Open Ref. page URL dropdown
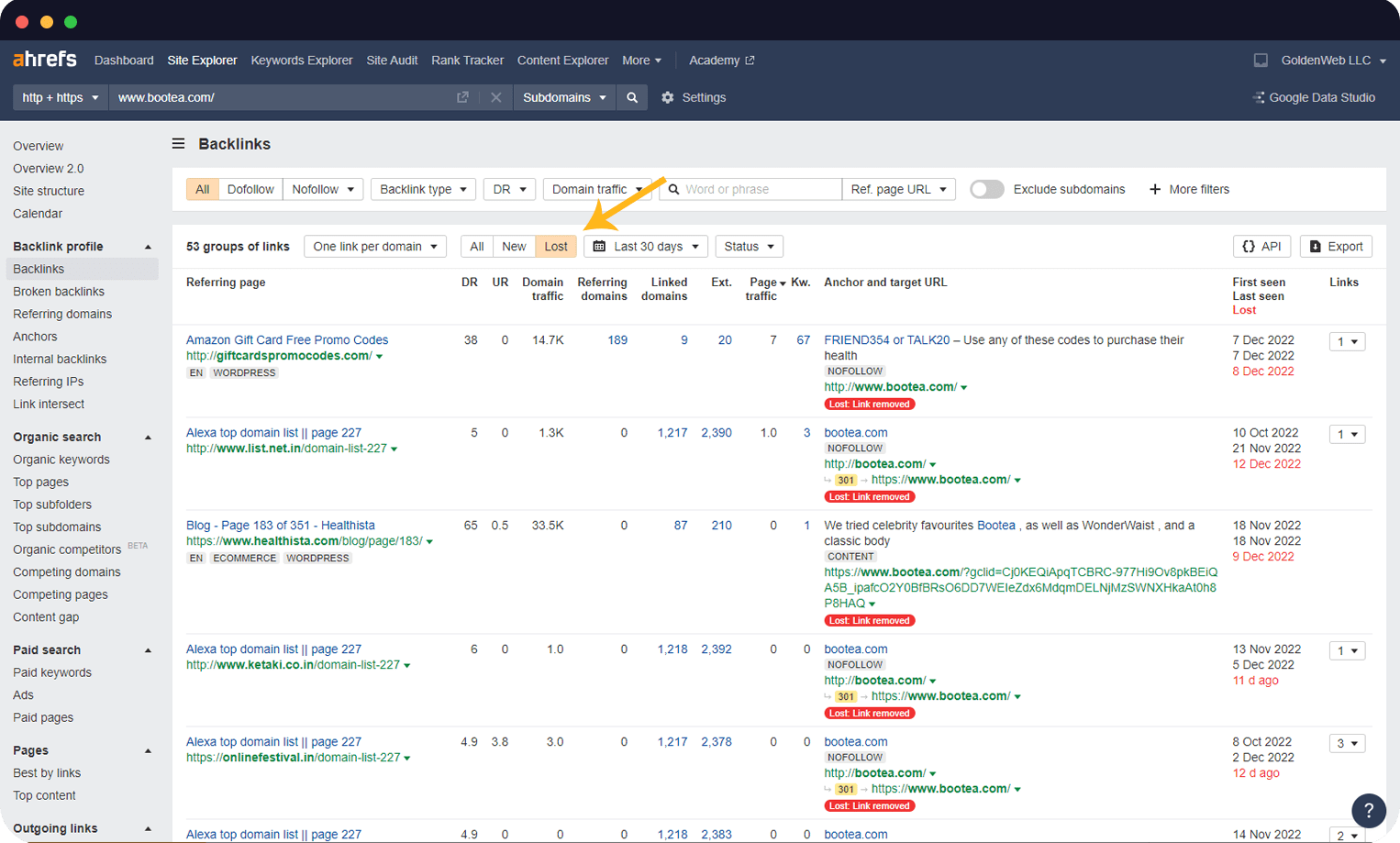 [898, 189]
